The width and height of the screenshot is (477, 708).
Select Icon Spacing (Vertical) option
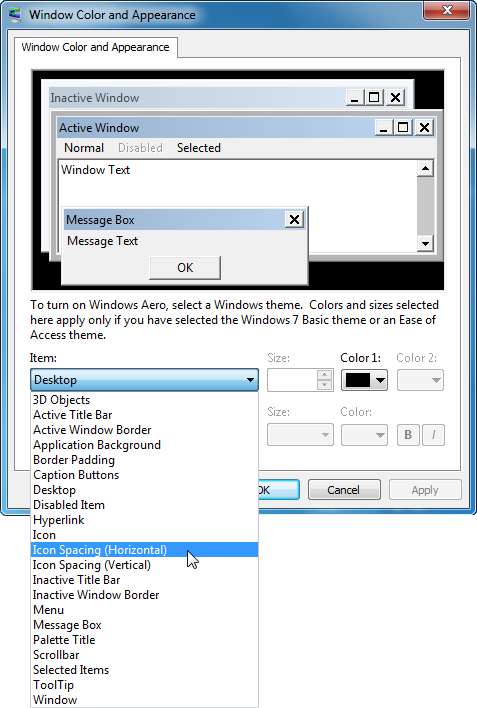coord(145,565)
